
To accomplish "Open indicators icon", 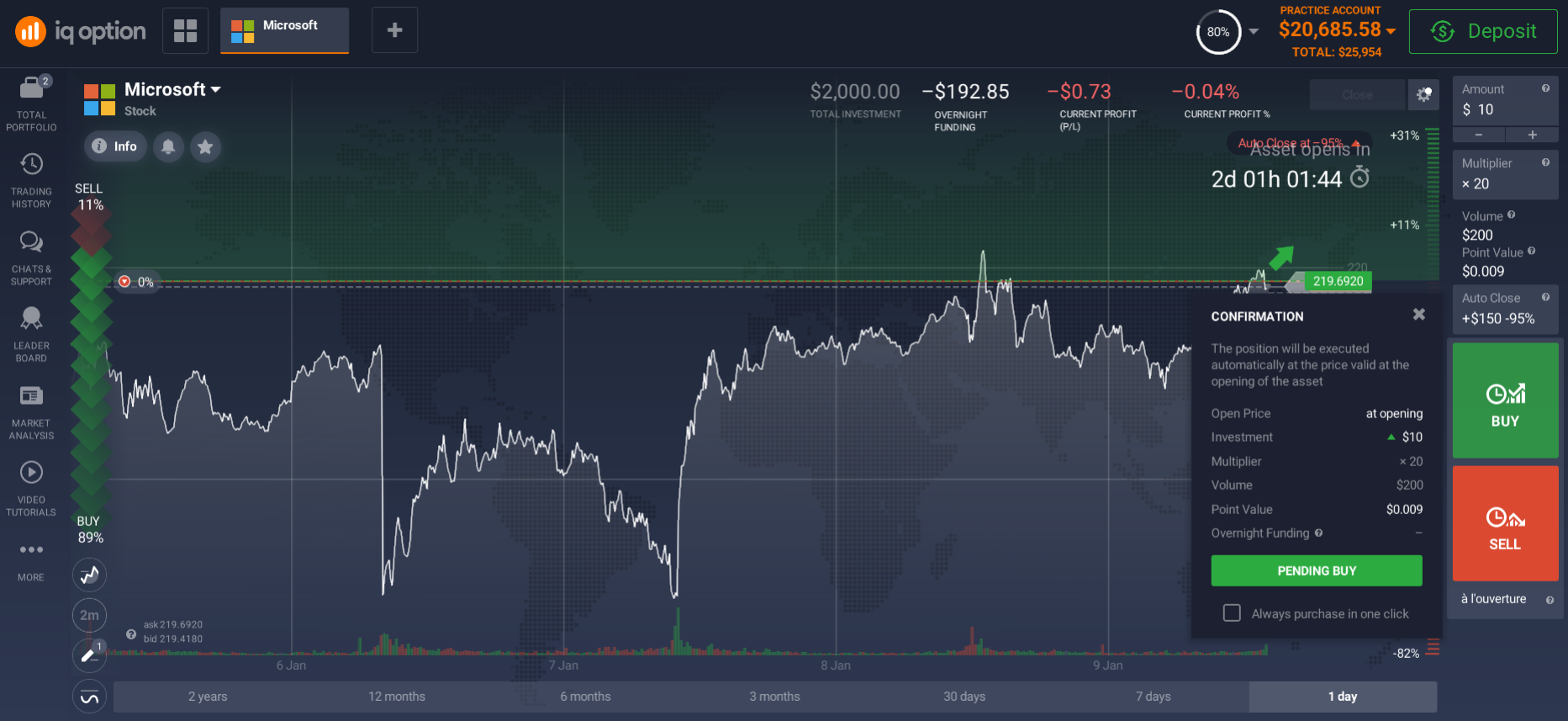I will coord(89,697).
